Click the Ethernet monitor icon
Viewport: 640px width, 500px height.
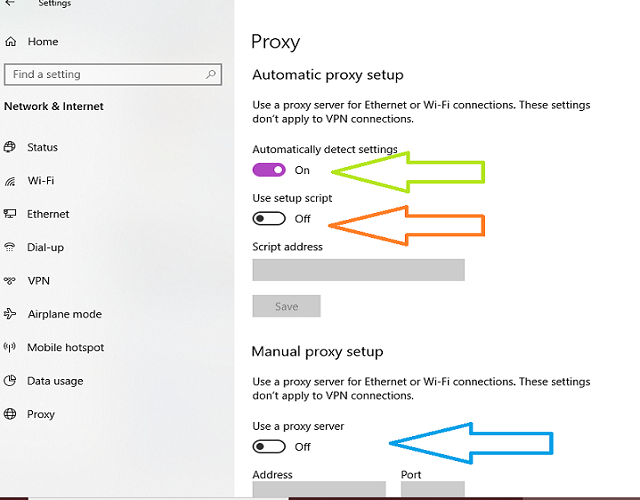[x=10, y=213]
